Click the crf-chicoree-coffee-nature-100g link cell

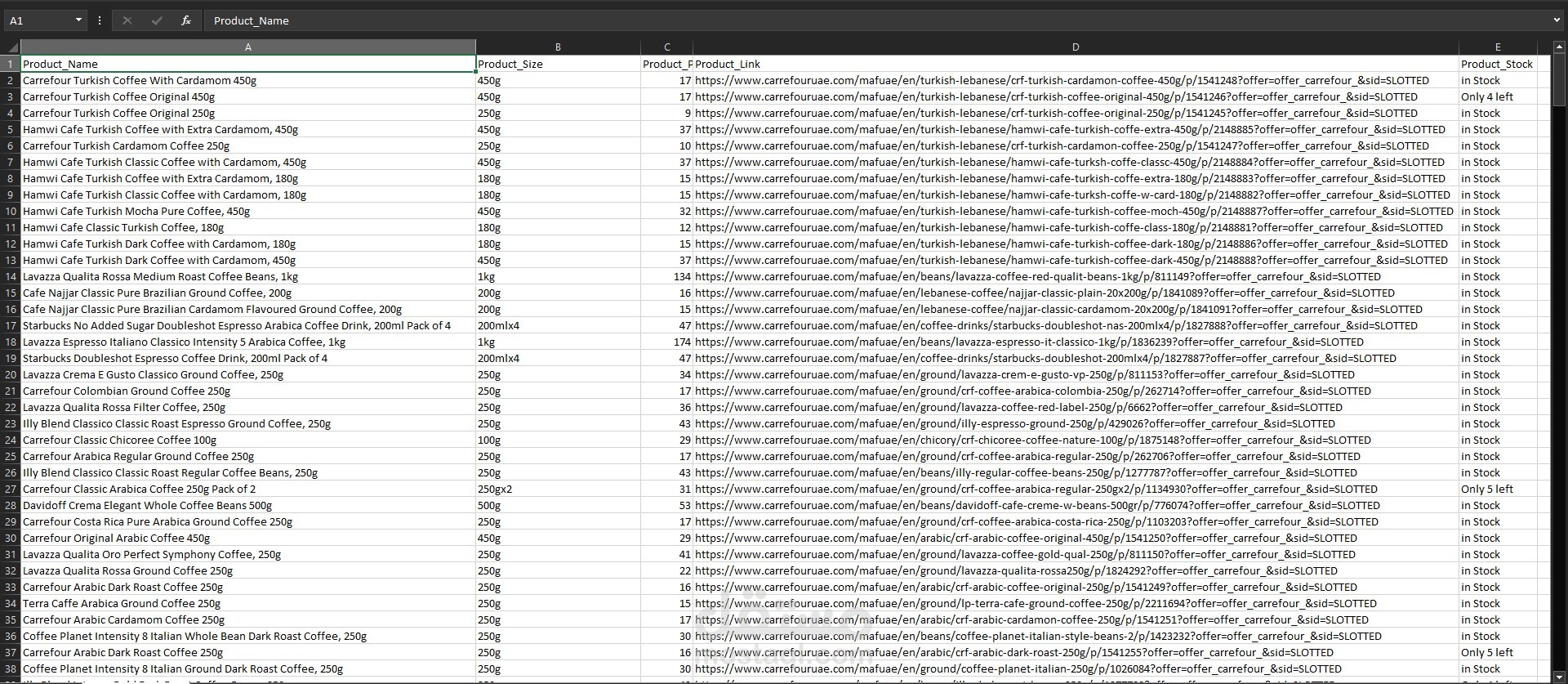(1076, 440)
